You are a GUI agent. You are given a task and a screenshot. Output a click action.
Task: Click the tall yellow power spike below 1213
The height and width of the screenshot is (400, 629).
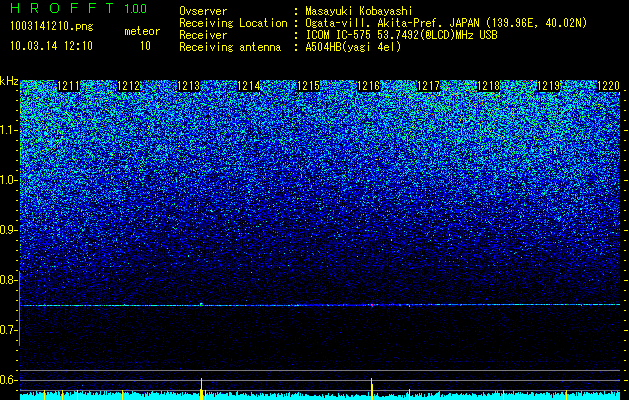tap(201, 388)
